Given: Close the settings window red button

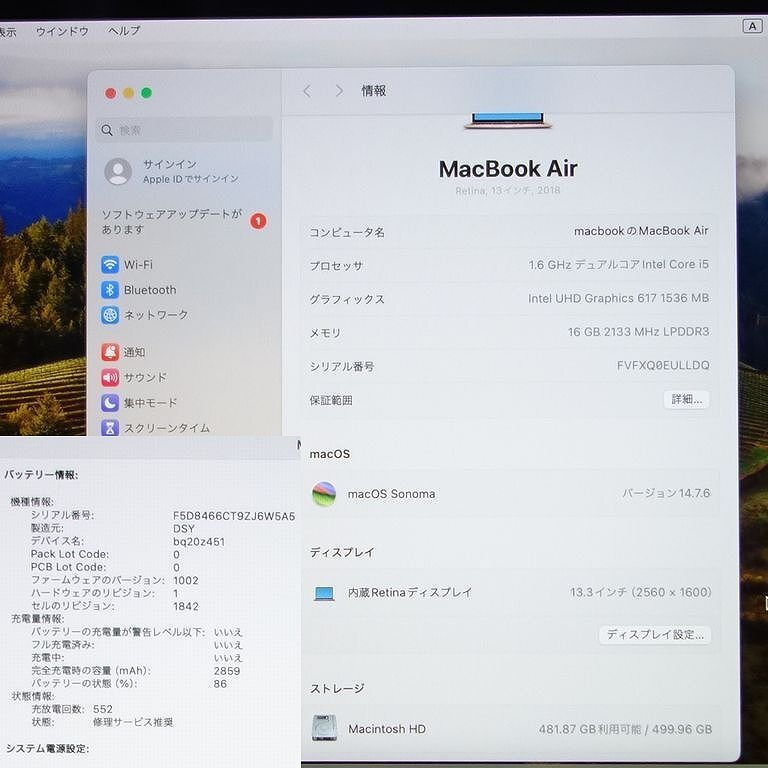Looking at the screenshot, I should (x=111, y=93).
